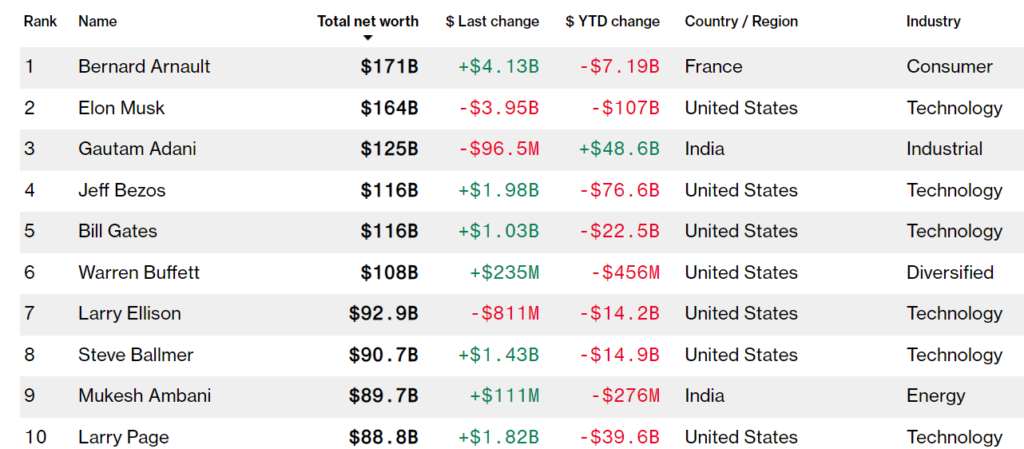
Task: Select the Larry Ellison row name
Action: 129,313
